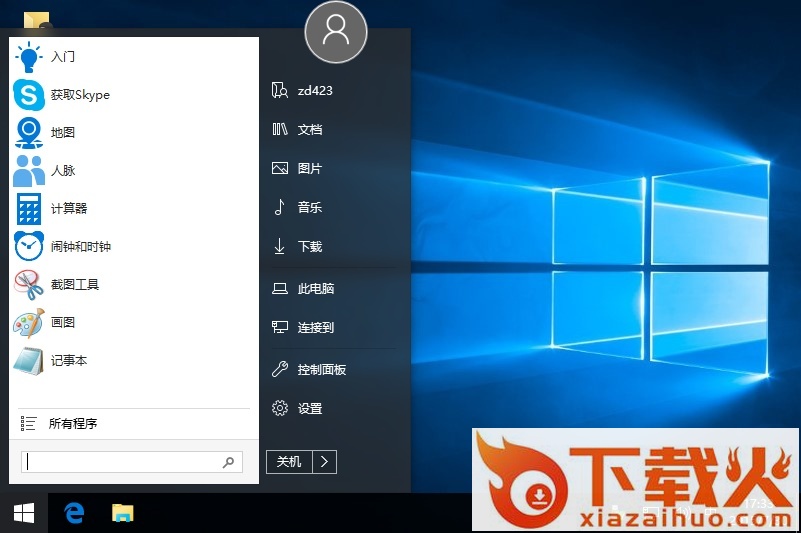Viewport: 801px width, 533px height.
Task: Click the 图片 pictures icon
Action: (x=279, y=168)
